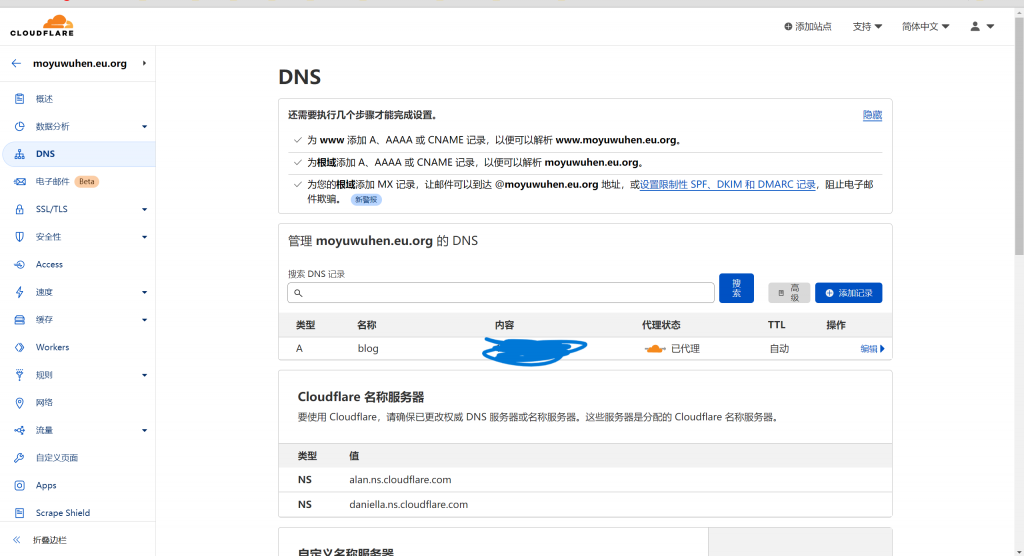Click the orange proxied cloud icon
The width and height of the screenshot is (1024, 556).
[x=655, y=349]
